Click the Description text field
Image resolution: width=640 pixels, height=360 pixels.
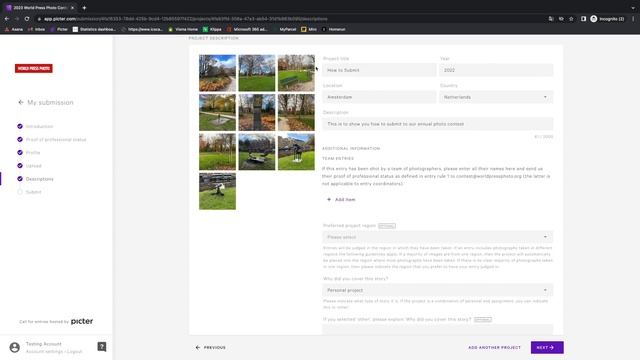click(x=438, y=124)
